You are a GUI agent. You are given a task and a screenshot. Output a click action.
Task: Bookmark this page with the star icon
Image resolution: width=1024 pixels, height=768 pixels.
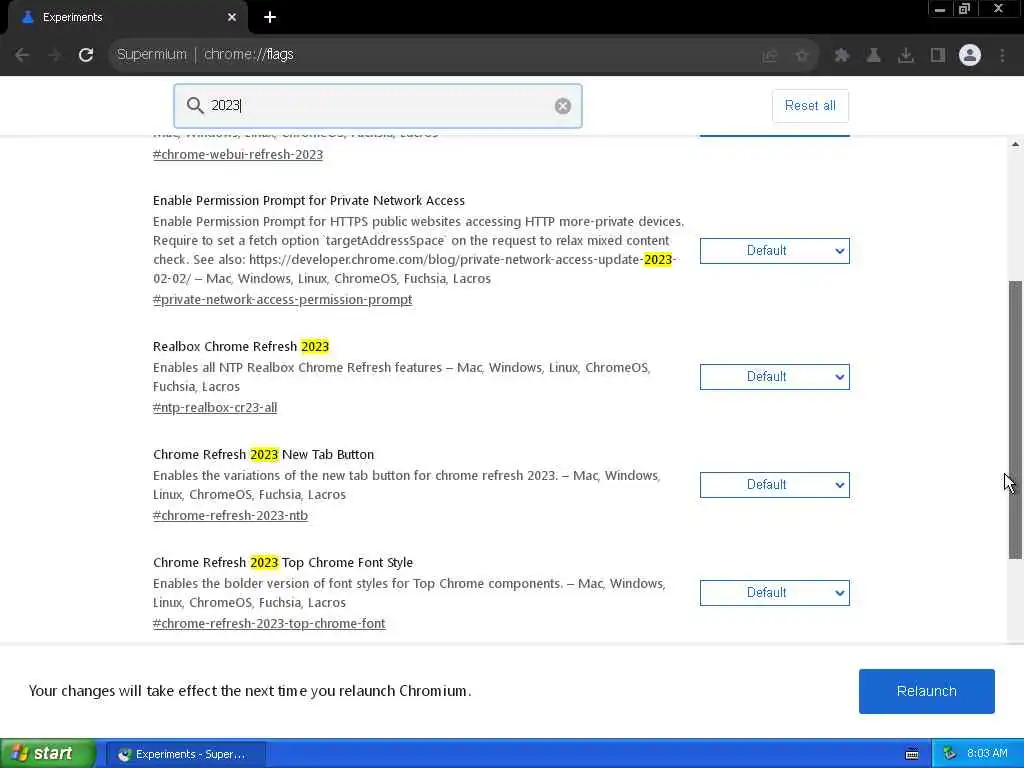[x=802, y=56]
